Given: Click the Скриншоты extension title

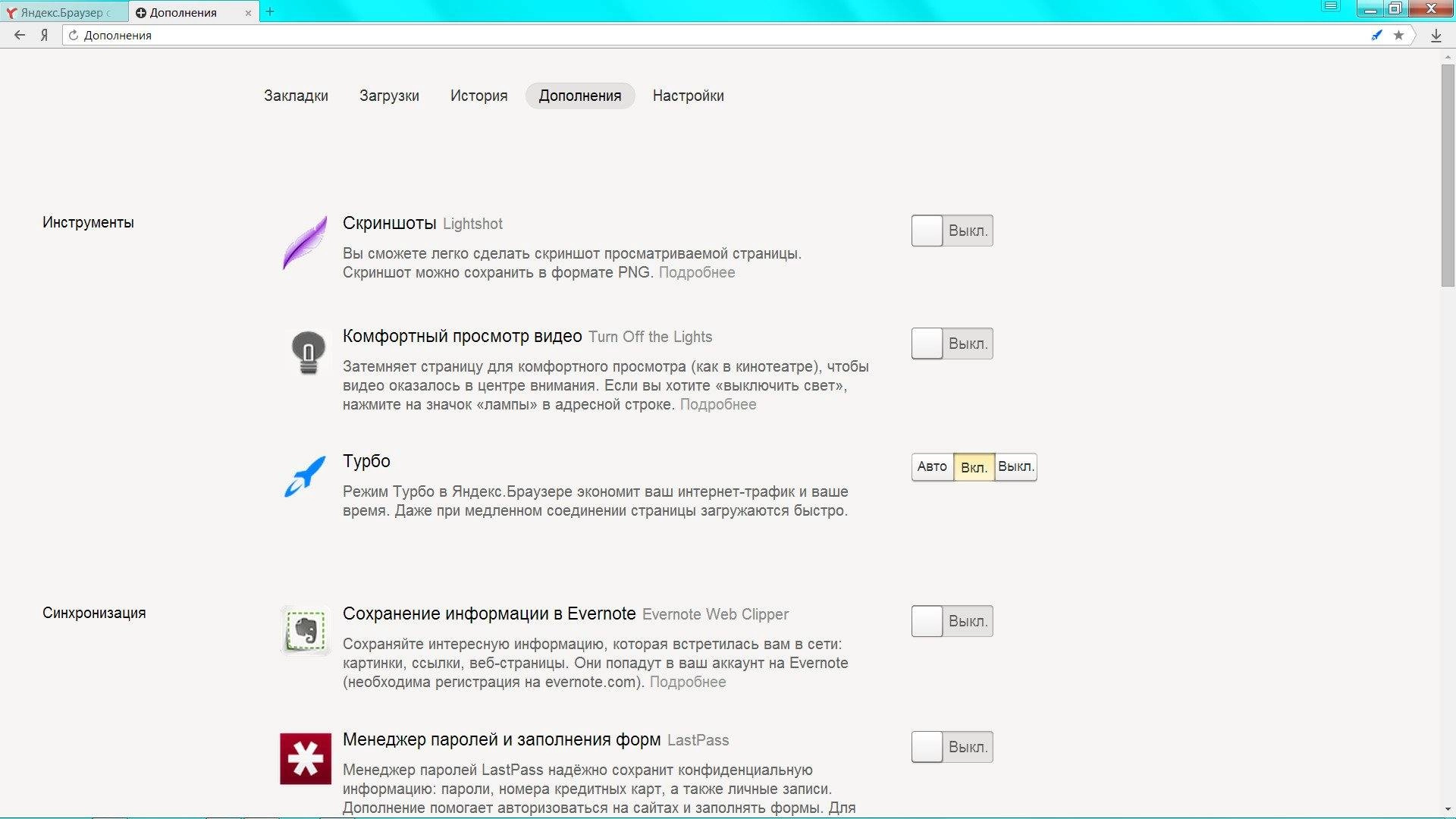Looking at the screenshot, I should [389, 223].
